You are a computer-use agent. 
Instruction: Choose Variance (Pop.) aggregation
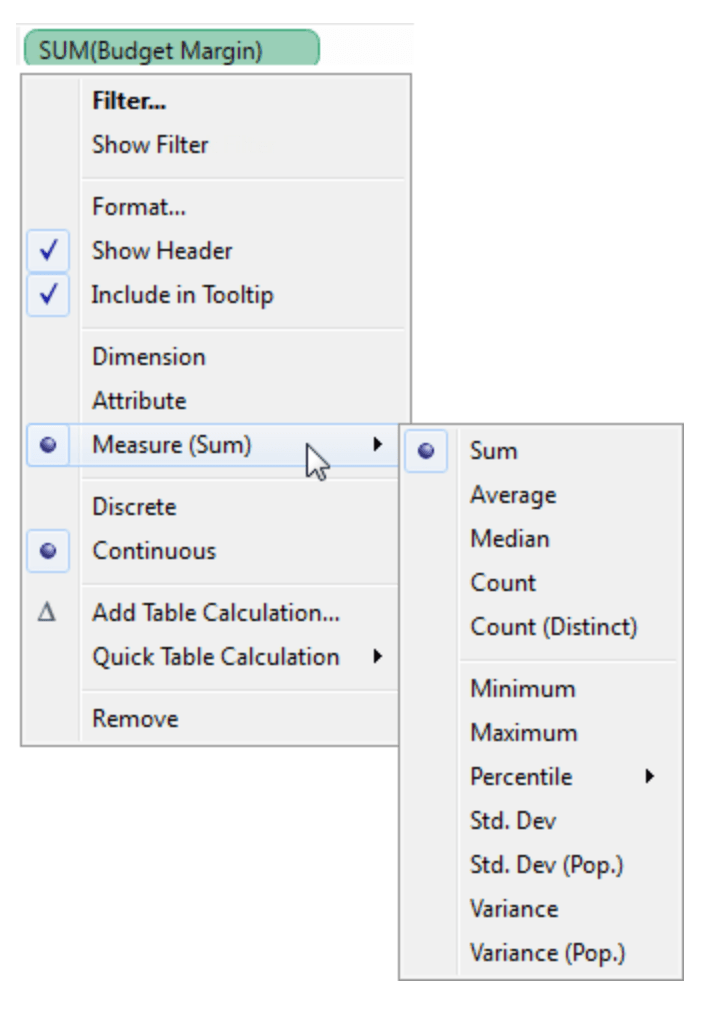click(x=547, y=953)
